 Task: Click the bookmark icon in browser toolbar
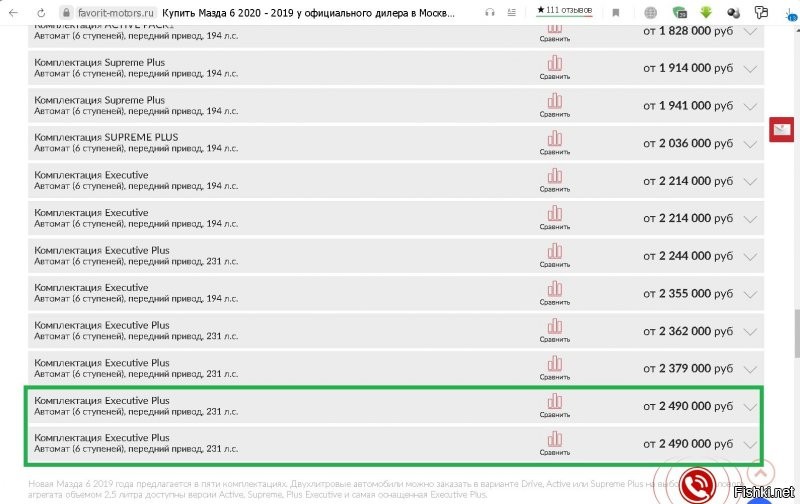(615, 12)
